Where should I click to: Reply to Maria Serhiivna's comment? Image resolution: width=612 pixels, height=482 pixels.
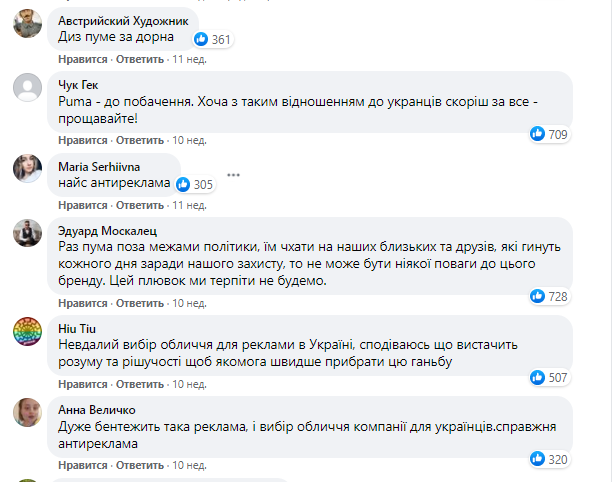[x=140, y=204]
